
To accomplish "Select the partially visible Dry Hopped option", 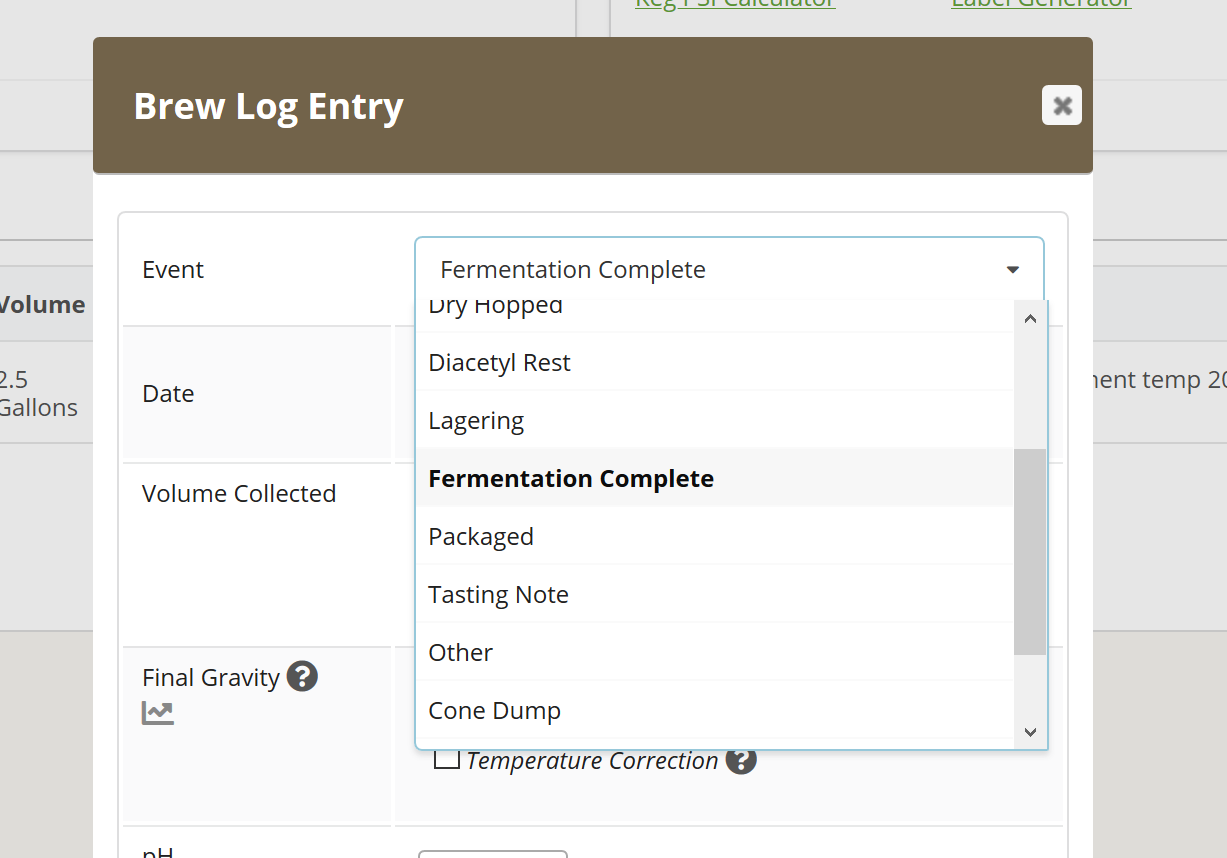I will (x=495, y=309).
